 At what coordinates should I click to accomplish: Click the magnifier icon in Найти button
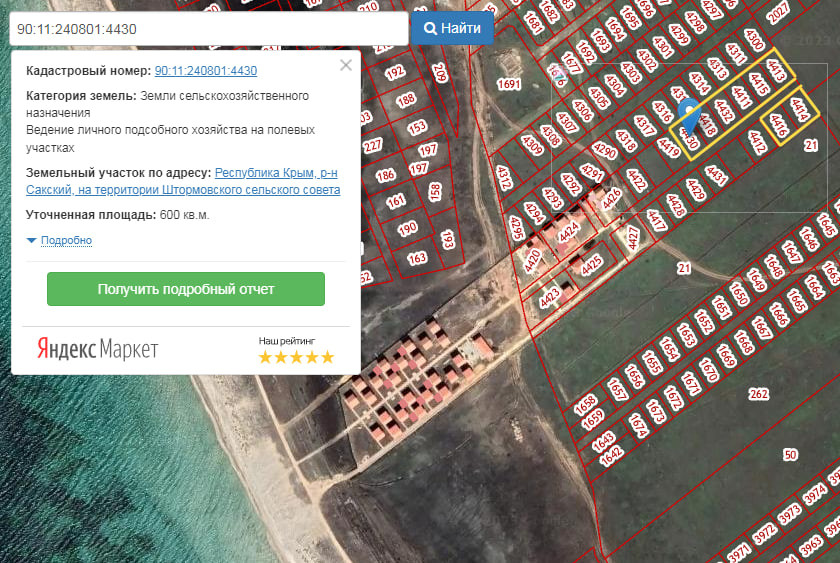430,28
